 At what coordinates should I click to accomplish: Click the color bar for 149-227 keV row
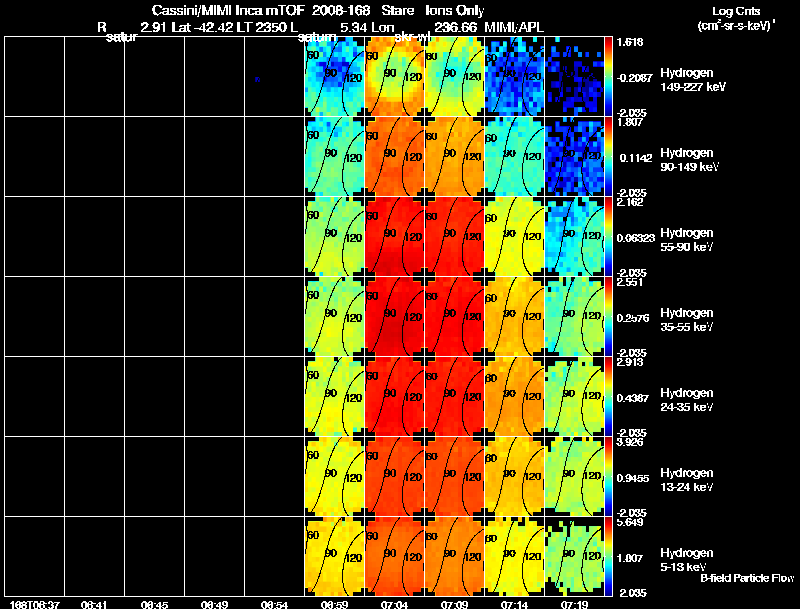608,77
